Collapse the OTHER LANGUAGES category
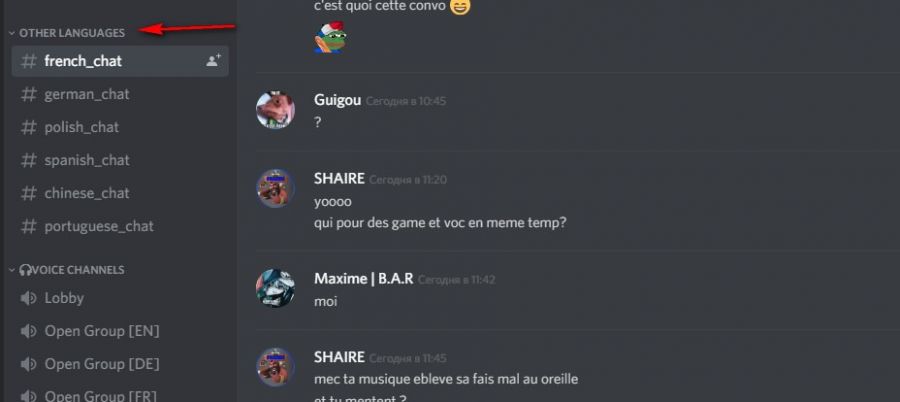900x402 pixels. click(x=11, y=33)
